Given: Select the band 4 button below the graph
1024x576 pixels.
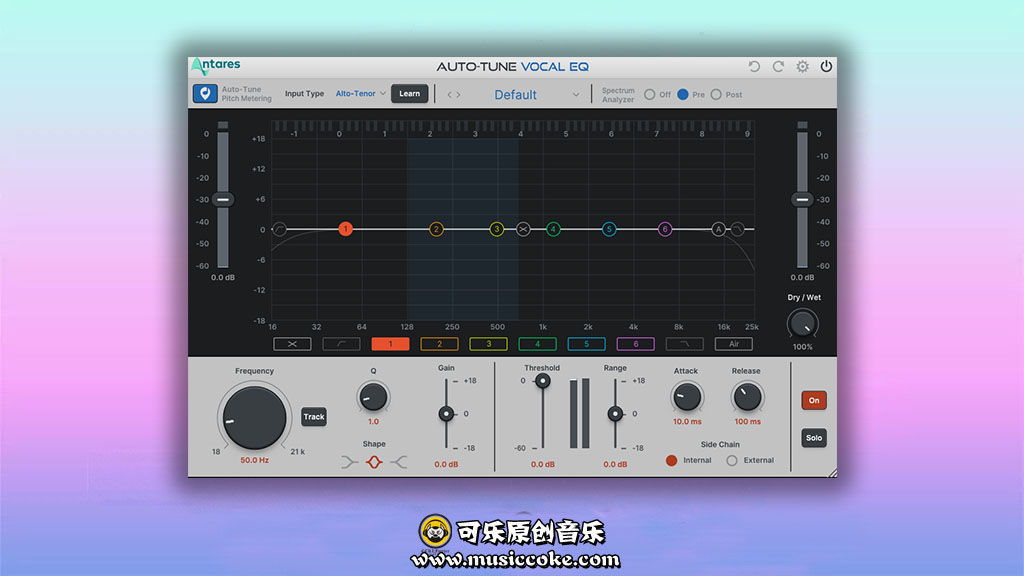Looking at the screenshot, I should 537,344.
